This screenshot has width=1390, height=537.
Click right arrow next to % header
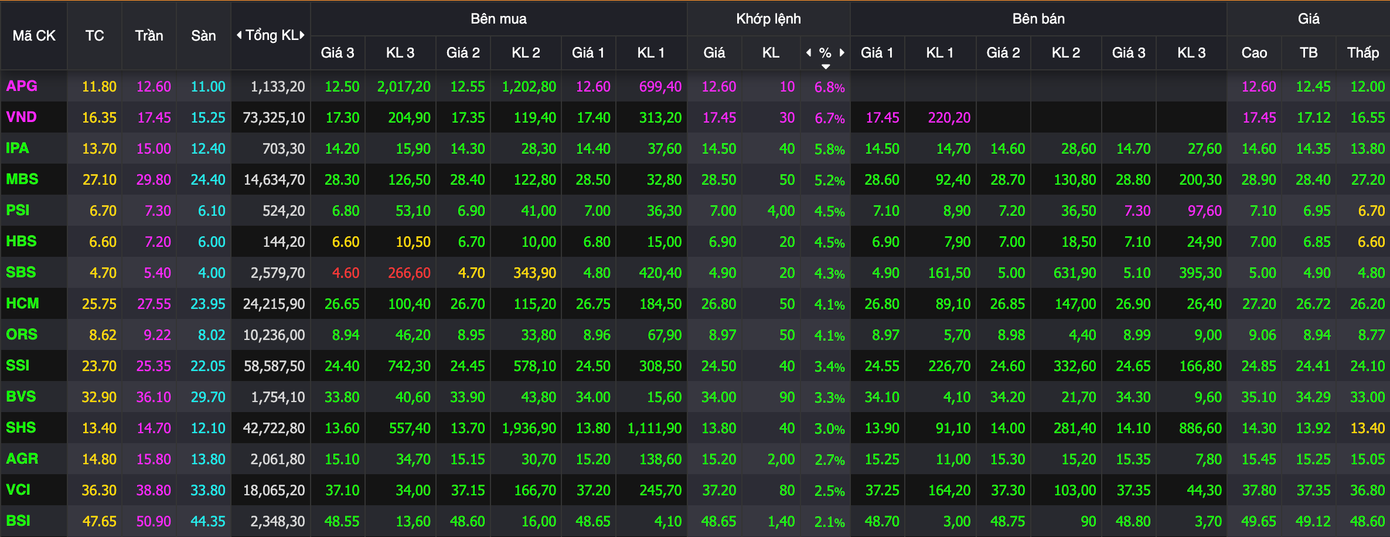point(842,52)
